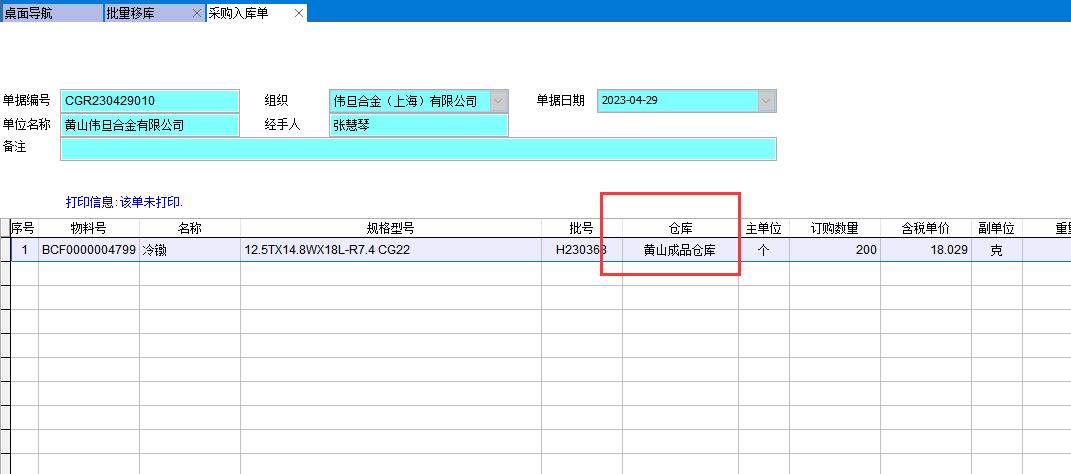Image resolution: width=1071 pixels, height=474 pixels.
Task: Click the 含税单价 cell showing 18.029
Action: point(925,250)
